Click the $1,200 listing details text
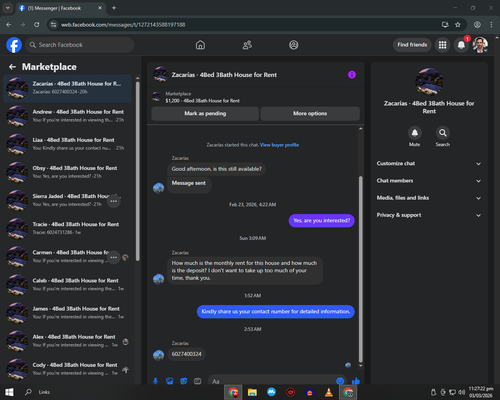500x400 pixels. click(x=202, y=101)
